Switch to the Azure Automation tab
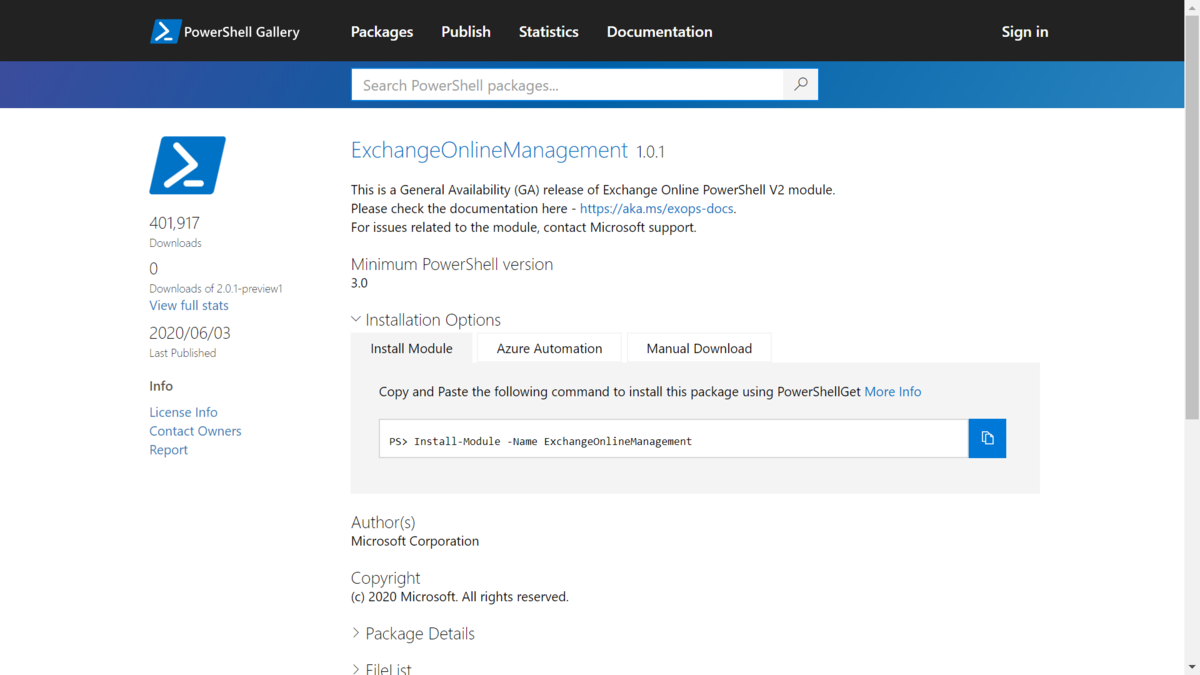 (x=548, y=348)
